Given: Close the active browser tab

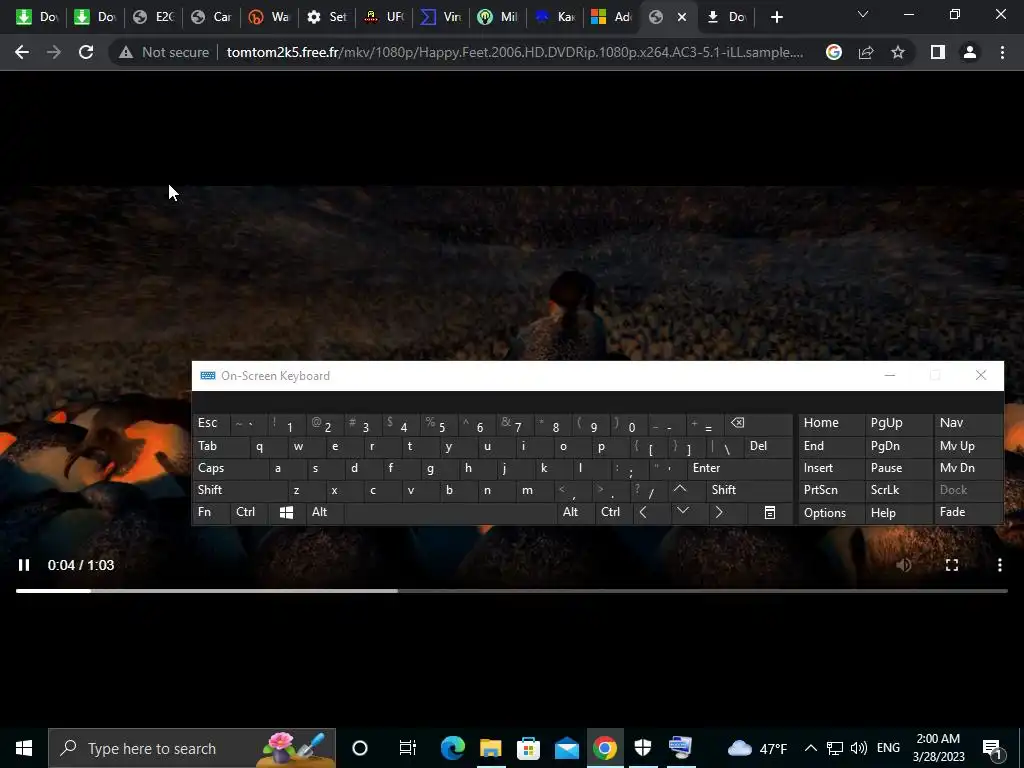Looking at the screenshot, I should [x=682, y=17].
